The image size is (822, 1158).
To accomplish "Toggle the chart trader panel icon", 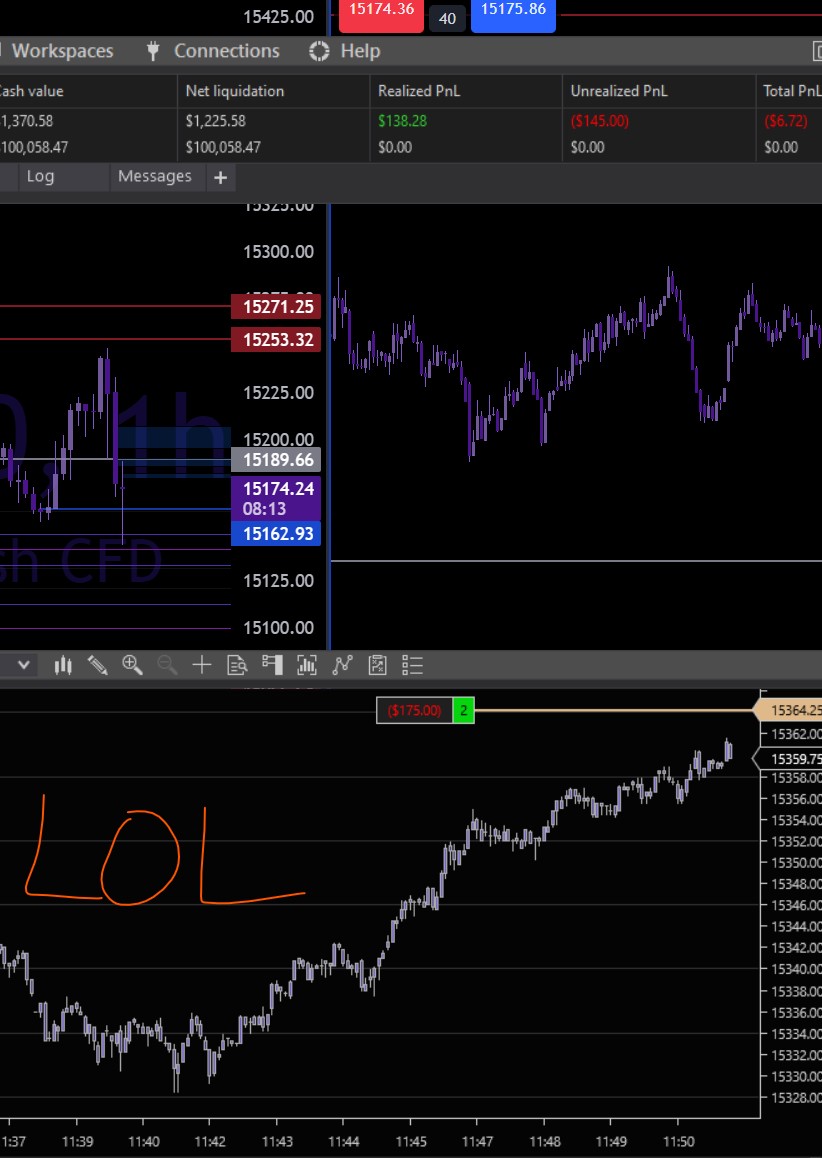I will [x=272, y=665].
